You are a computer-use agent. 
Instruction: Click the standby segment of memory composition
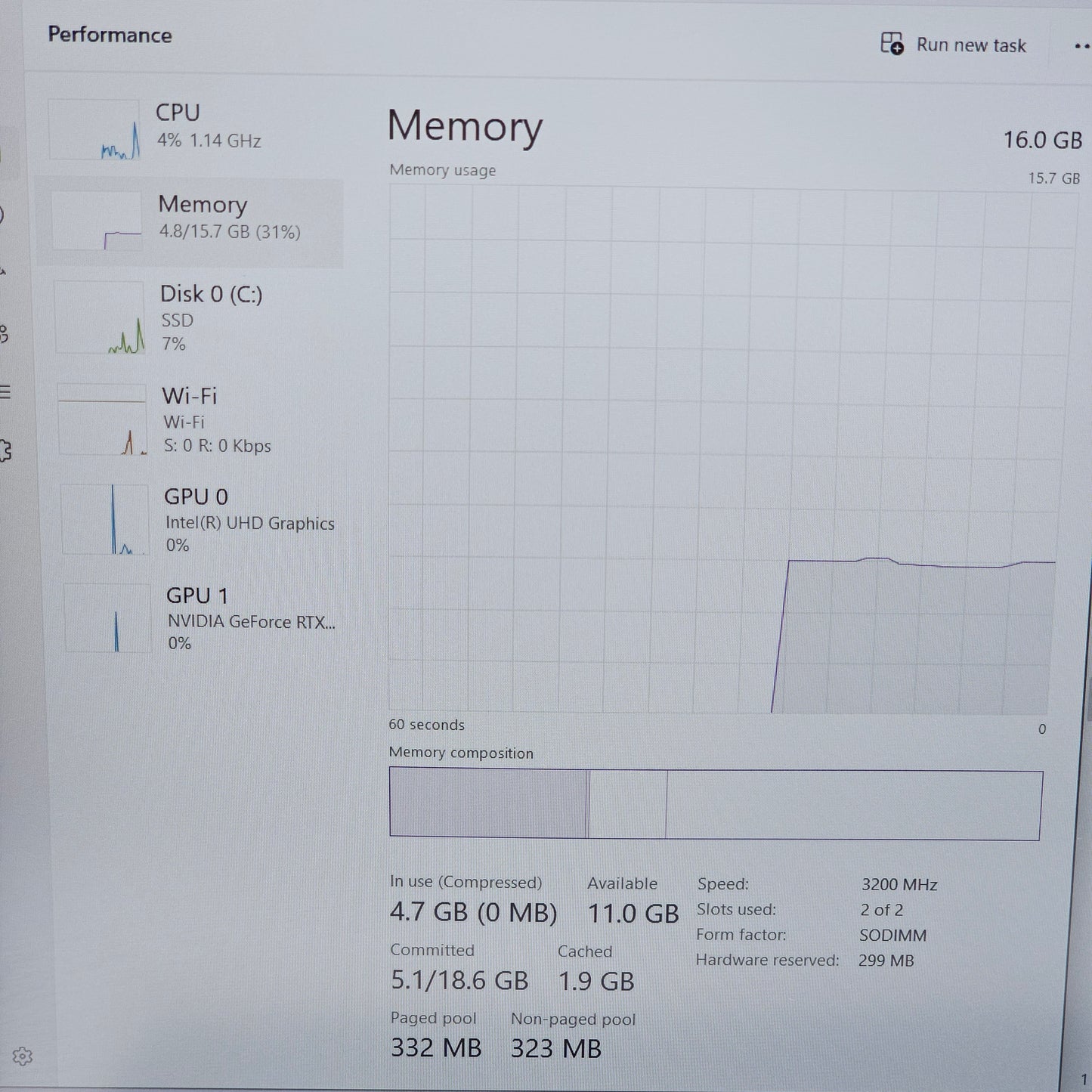coord(627,803)
